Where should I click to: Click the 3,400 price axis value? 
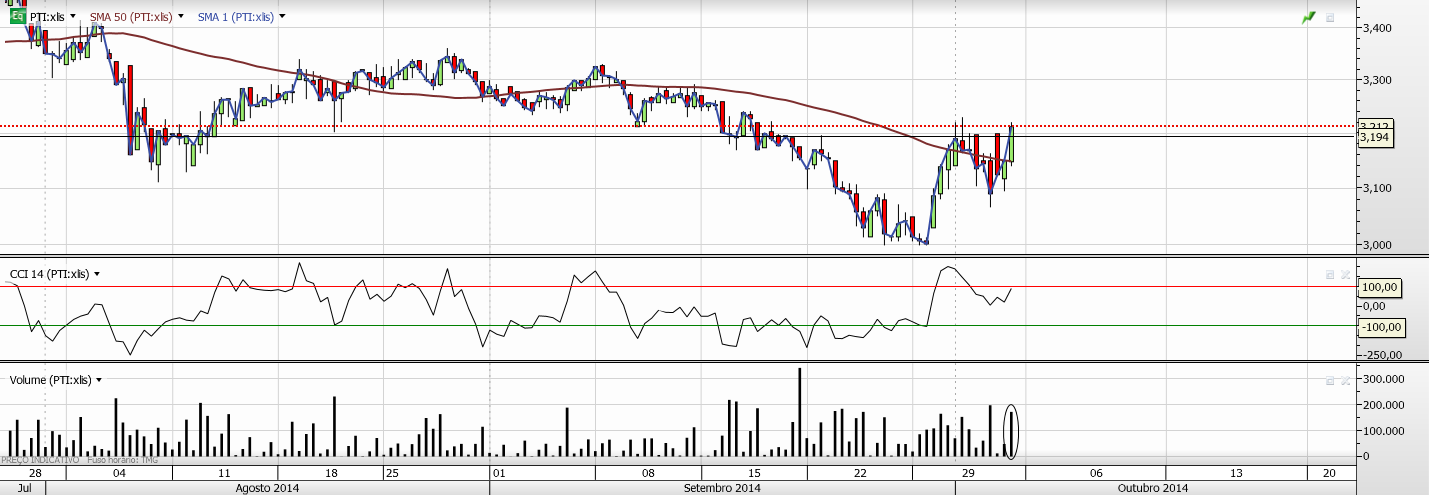[1376, 28]
